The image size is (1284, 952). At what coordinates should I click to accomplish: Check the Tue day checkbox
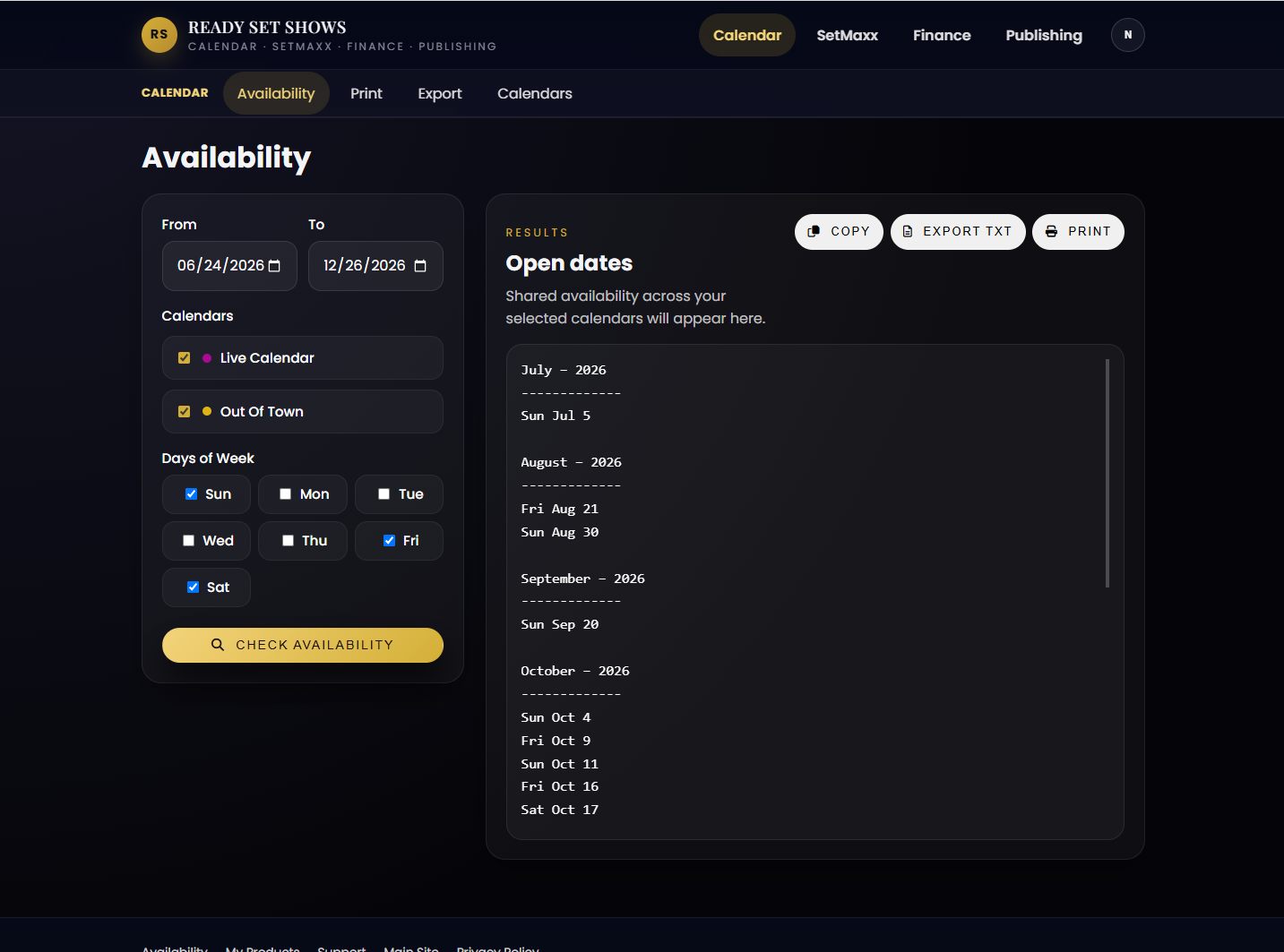tap(383, 494)
